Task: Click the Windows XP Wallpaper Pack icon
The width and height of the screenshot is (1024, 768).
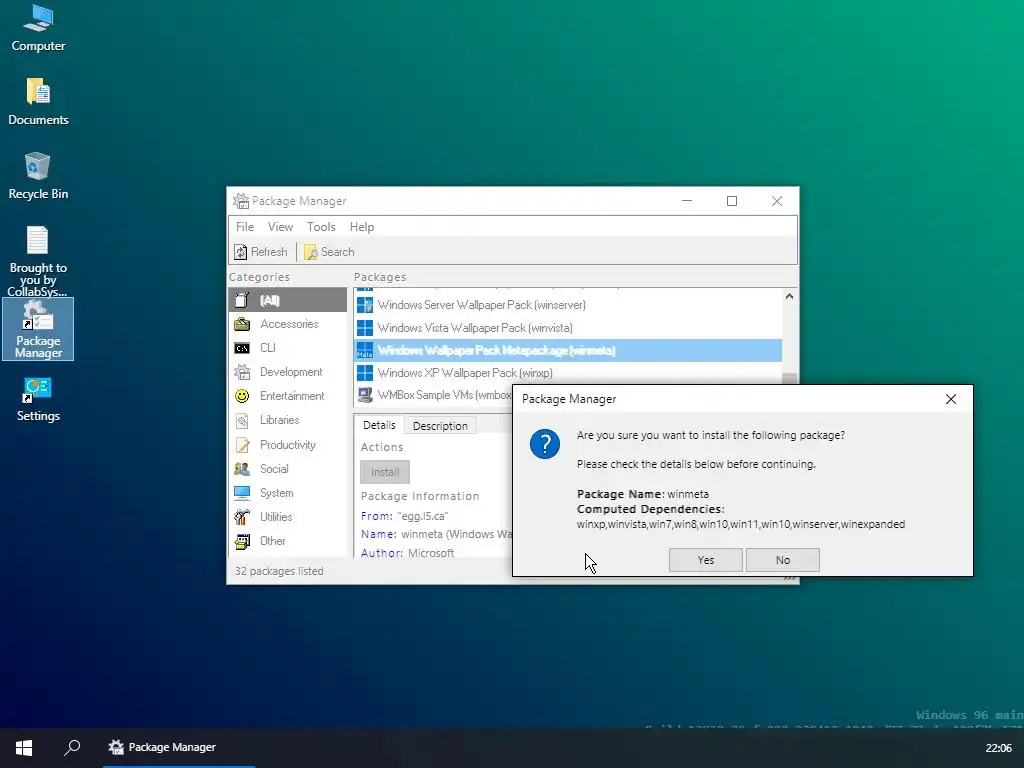Action: click(x=365, y=373)
